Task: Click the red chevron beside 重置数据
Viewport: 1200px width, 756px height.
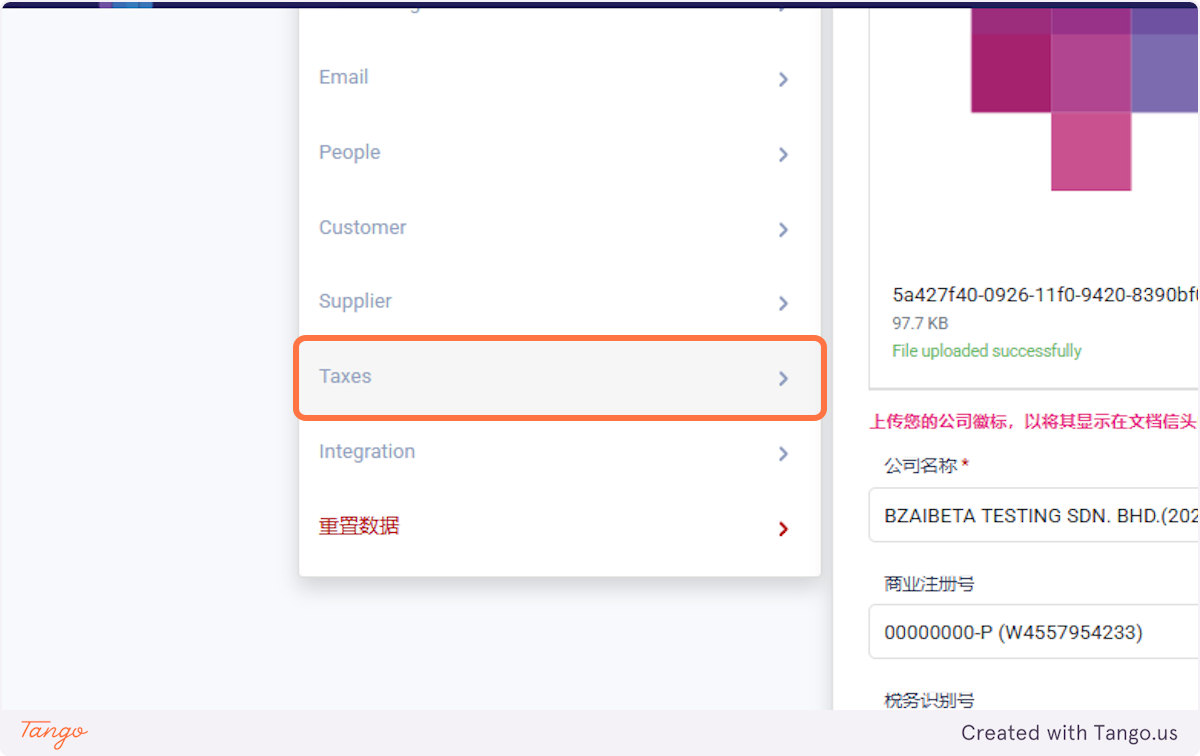Action: click(x=783, y=528)
